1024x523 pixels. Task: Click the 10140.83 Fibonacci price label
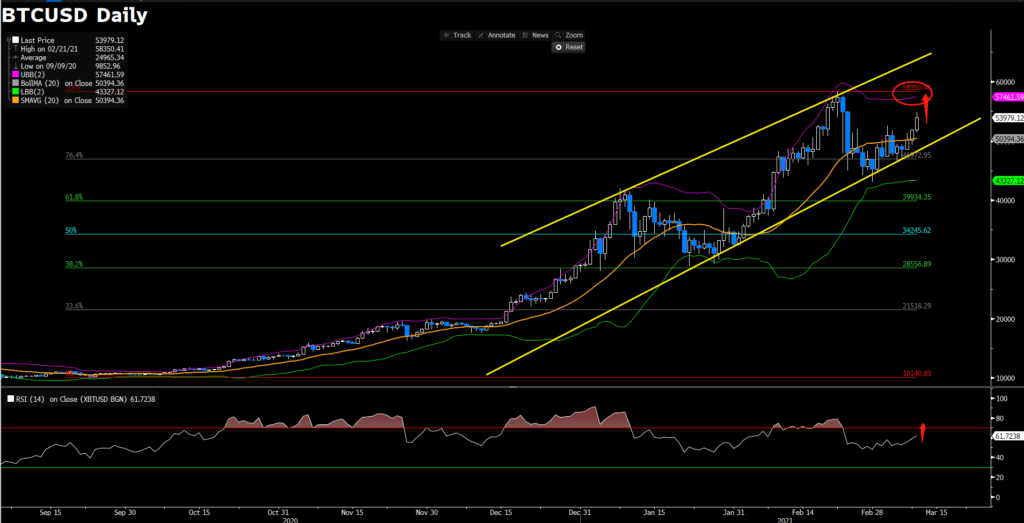click(916, 373)
